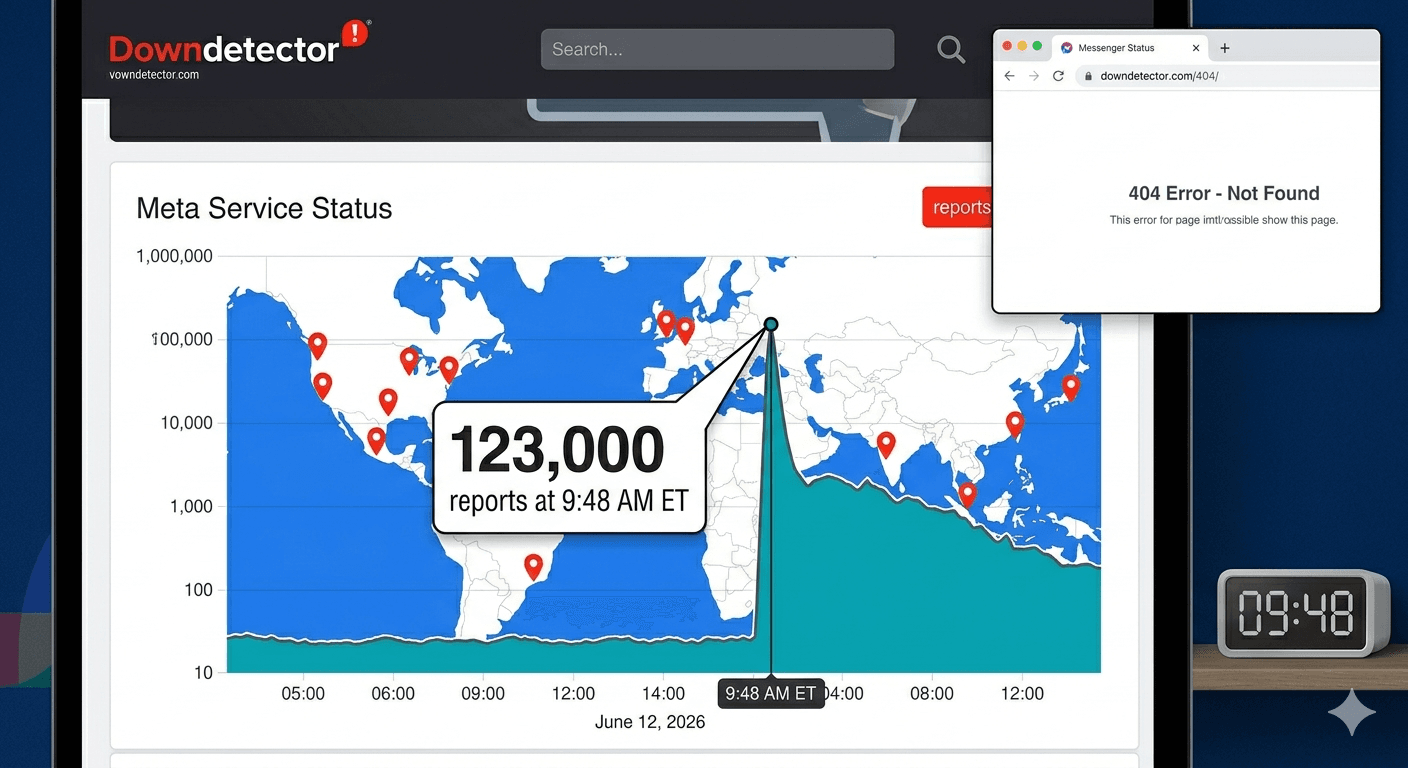Click the "10,000" y-axis label
This screenshot has height=768, width=1408.
(x=187, y=423)
